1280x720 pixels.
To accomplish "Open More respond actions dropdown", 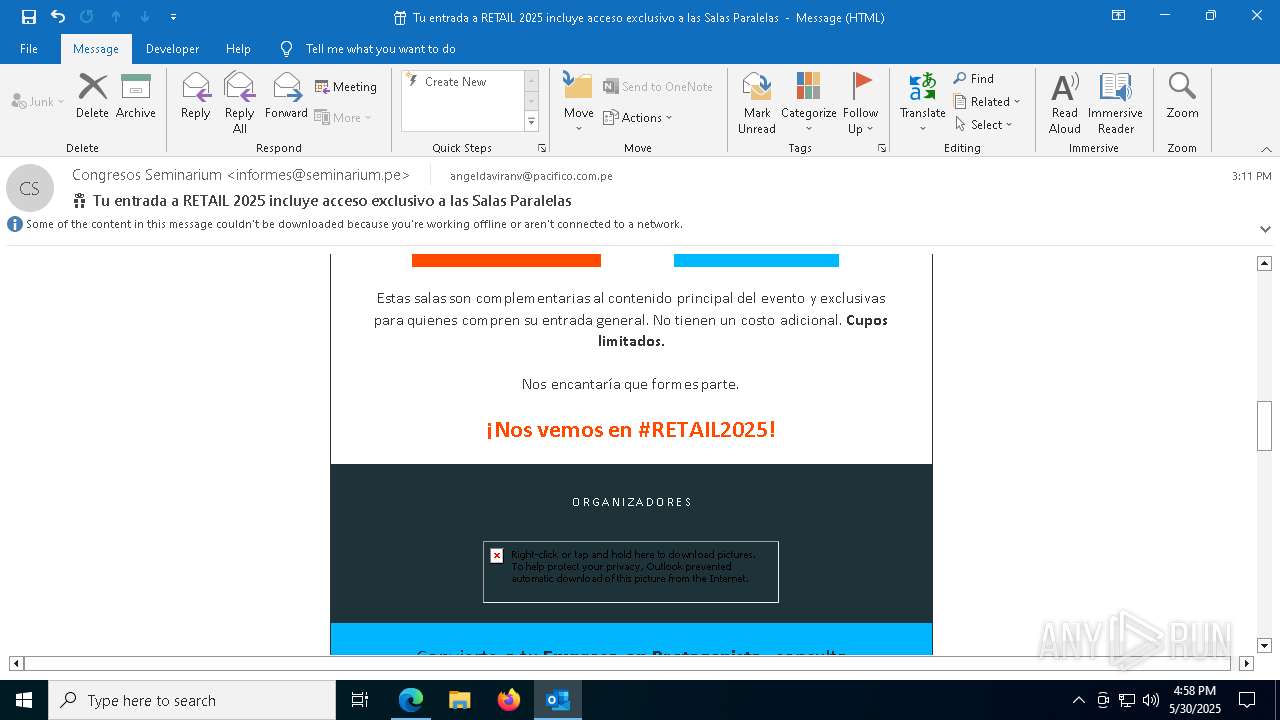I will click(x=343, y=117).
